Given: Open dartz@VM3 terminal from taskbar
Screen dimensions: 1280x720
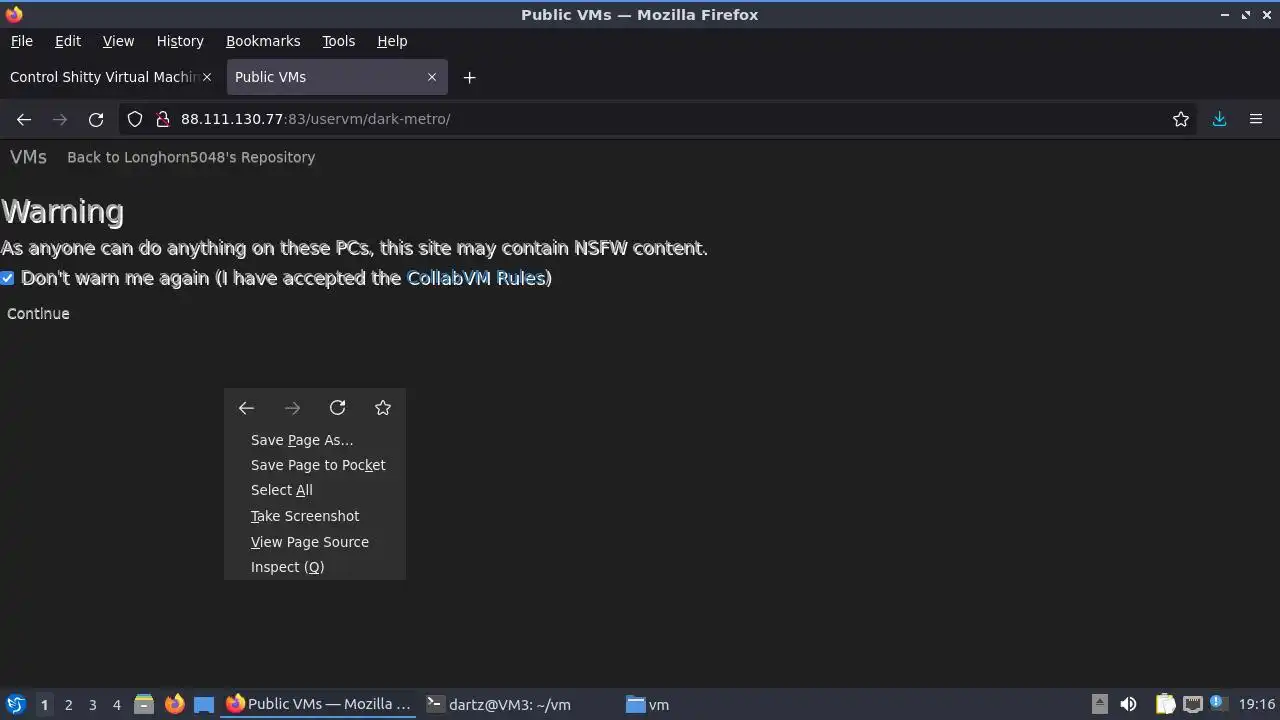Looking at the screenshot, I should 518,704.
